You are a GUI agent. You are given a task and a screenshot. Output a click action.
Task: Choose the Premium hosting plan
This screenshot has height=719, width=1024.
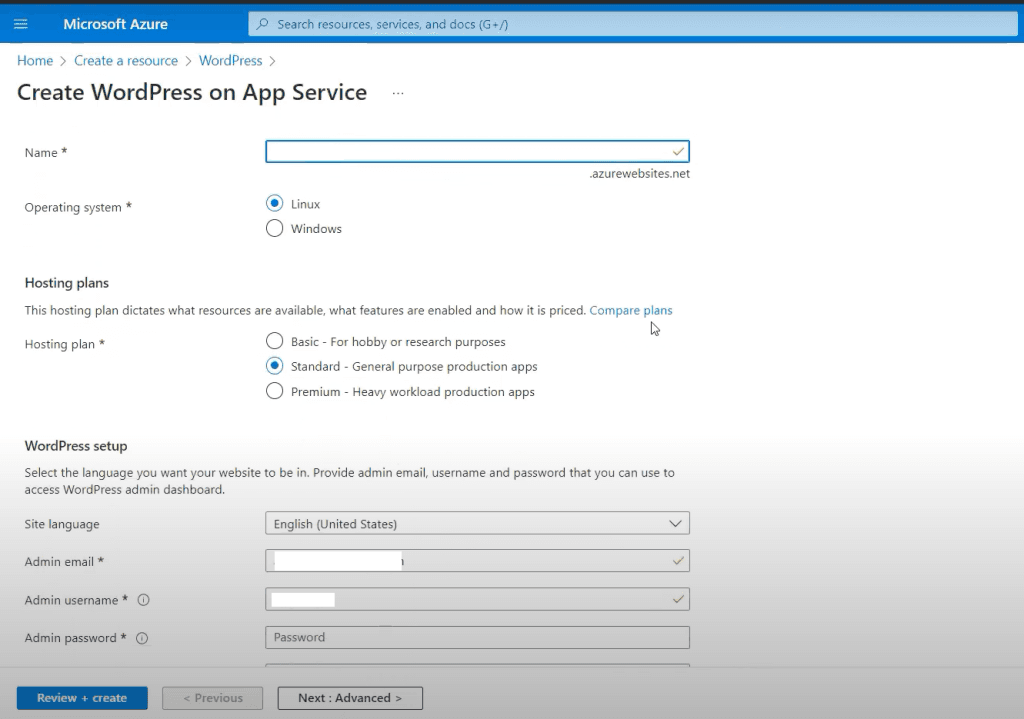click(x=274, y=391)
